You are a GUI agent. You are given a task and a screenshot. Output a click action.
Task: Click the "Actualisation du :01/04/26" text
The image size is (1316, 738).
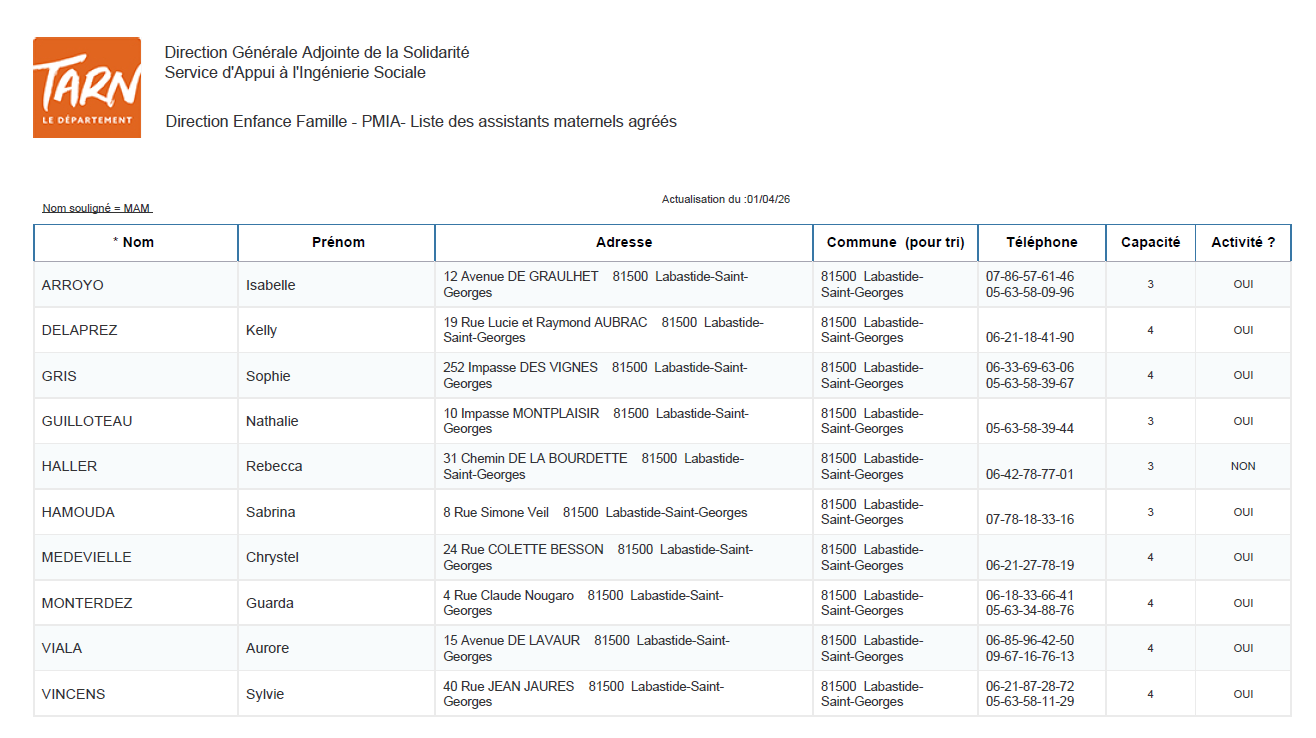[x=725, y=198]
